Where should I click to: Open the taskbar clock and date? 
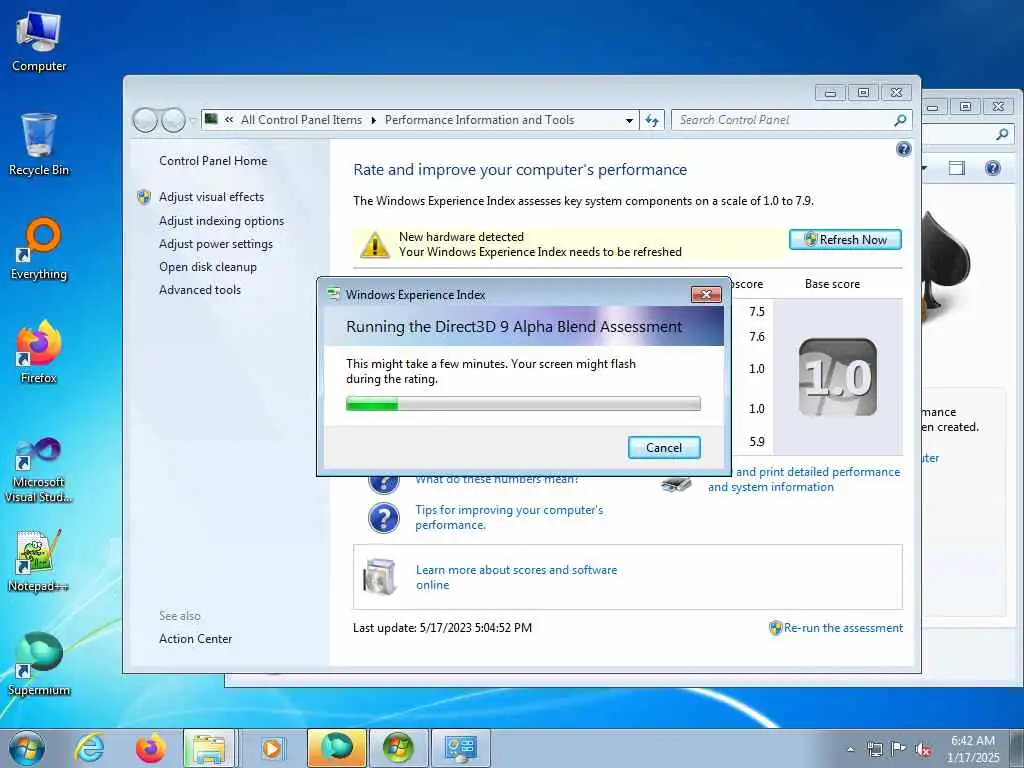point(973,749)
